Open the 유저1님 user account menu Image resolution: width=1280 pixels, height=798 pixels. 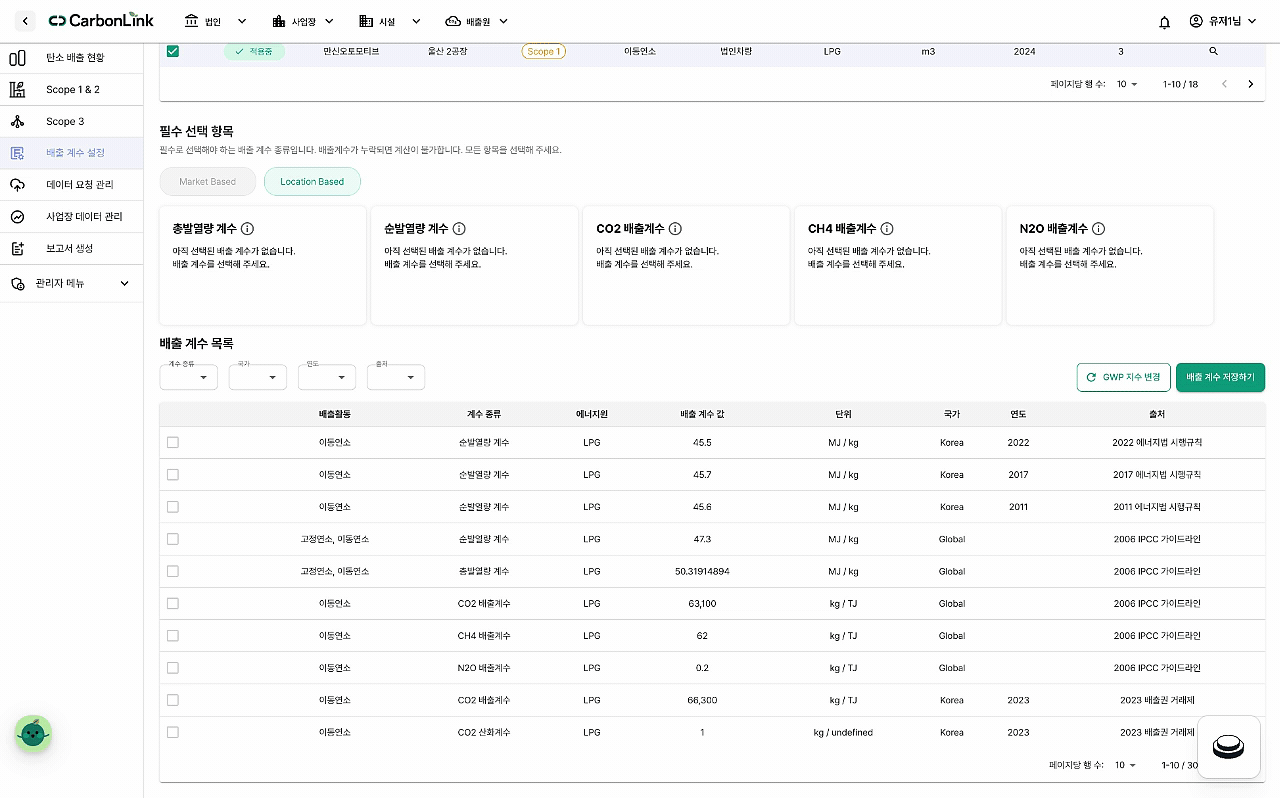pyautogui.click(x=1223, y=21)
